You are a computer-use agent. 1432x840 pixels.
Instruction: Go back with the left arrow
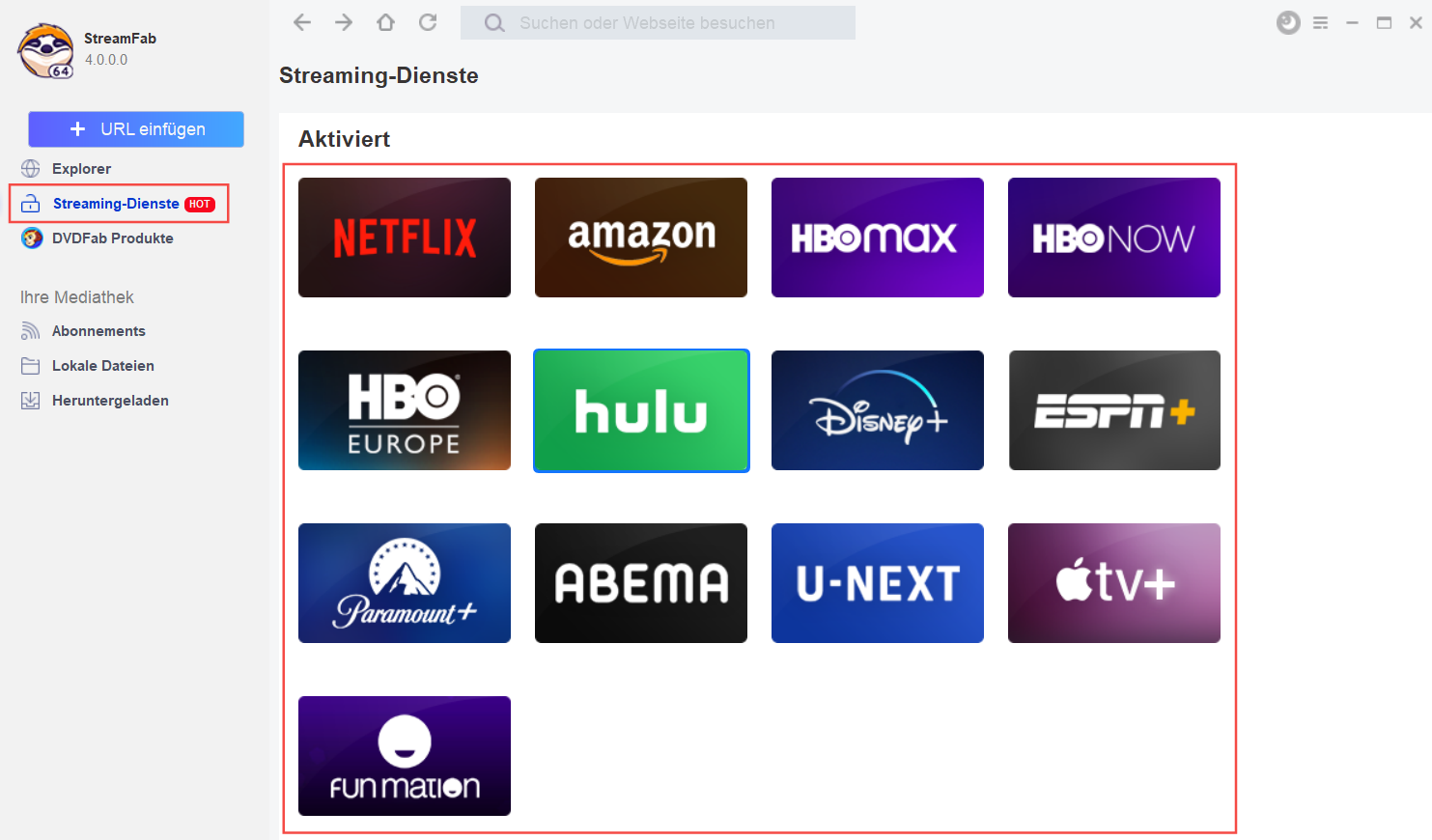click(x=302, y=22)
